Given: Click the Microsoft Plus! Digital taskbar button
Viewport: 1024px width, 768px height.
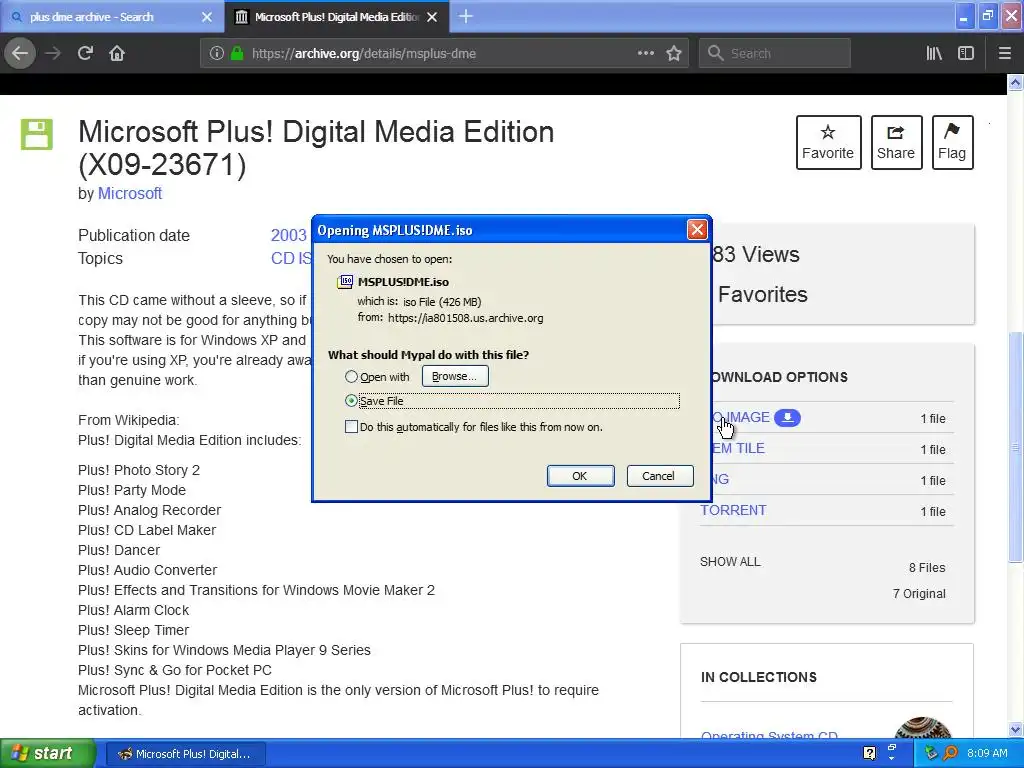Looking at the screenshot, I should point(185,754).
